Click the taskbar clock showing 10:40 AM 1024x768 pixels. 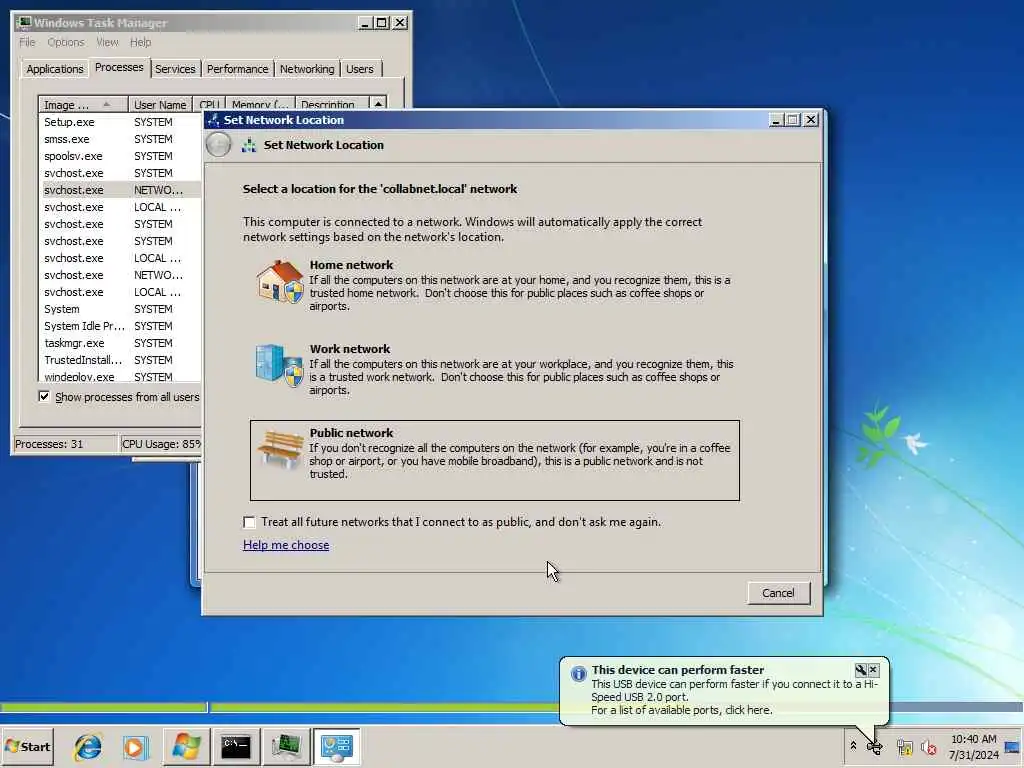pyautogui.click(x=974, y=747)
